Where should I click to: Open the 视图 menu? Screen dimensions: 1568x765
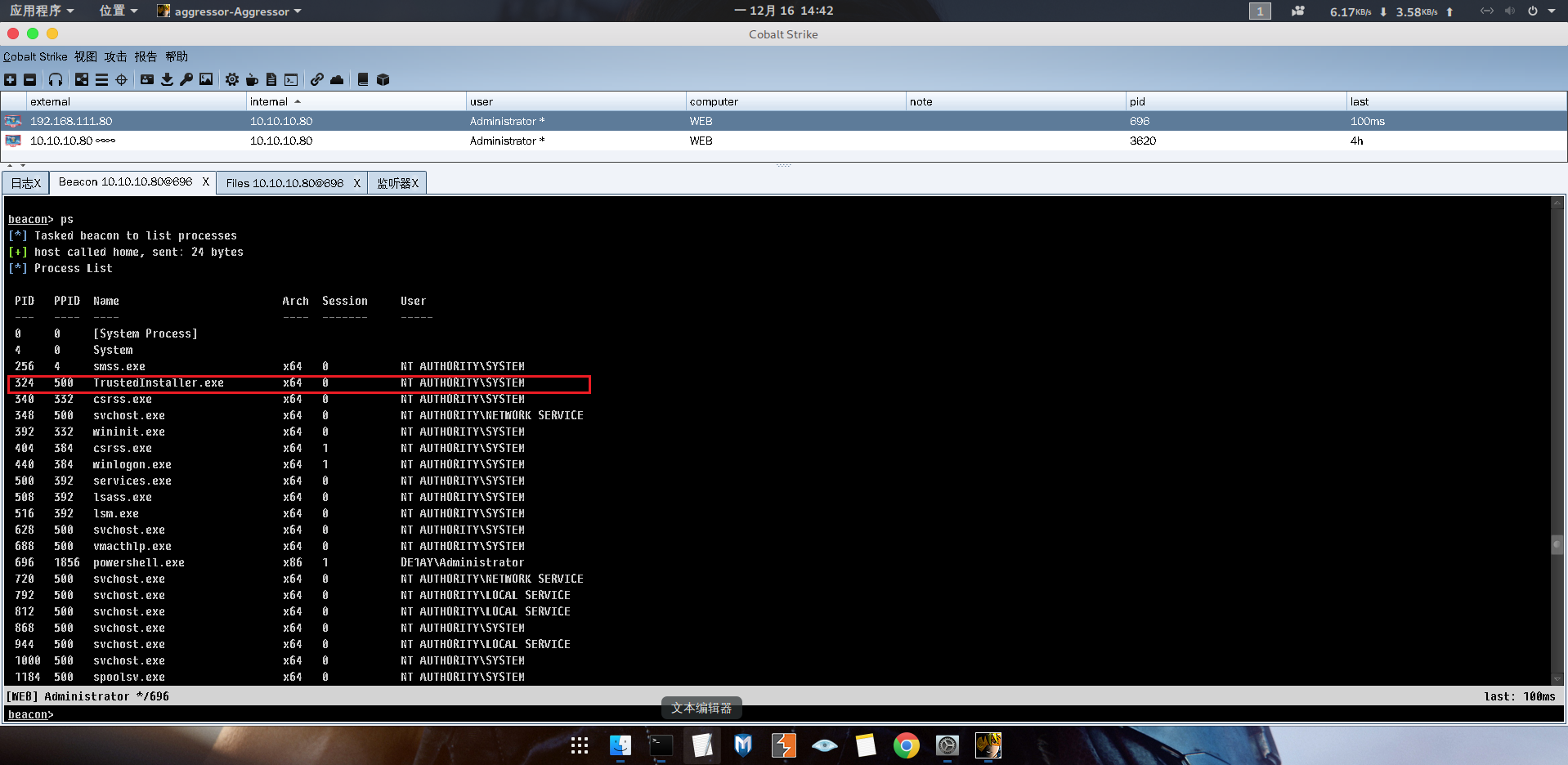pos(86,56)
